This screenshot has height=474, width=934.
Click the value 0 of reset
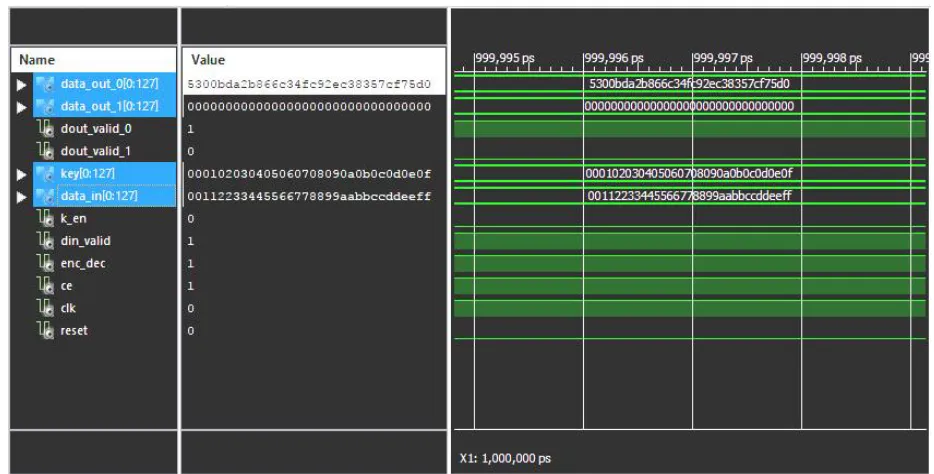click(x=191, y=331)
